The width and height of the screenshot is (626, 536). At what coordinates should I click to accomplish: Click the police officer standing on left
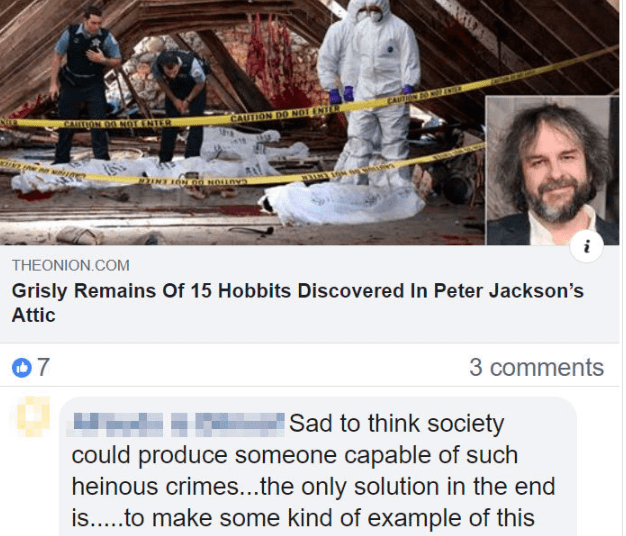[84, 84]
